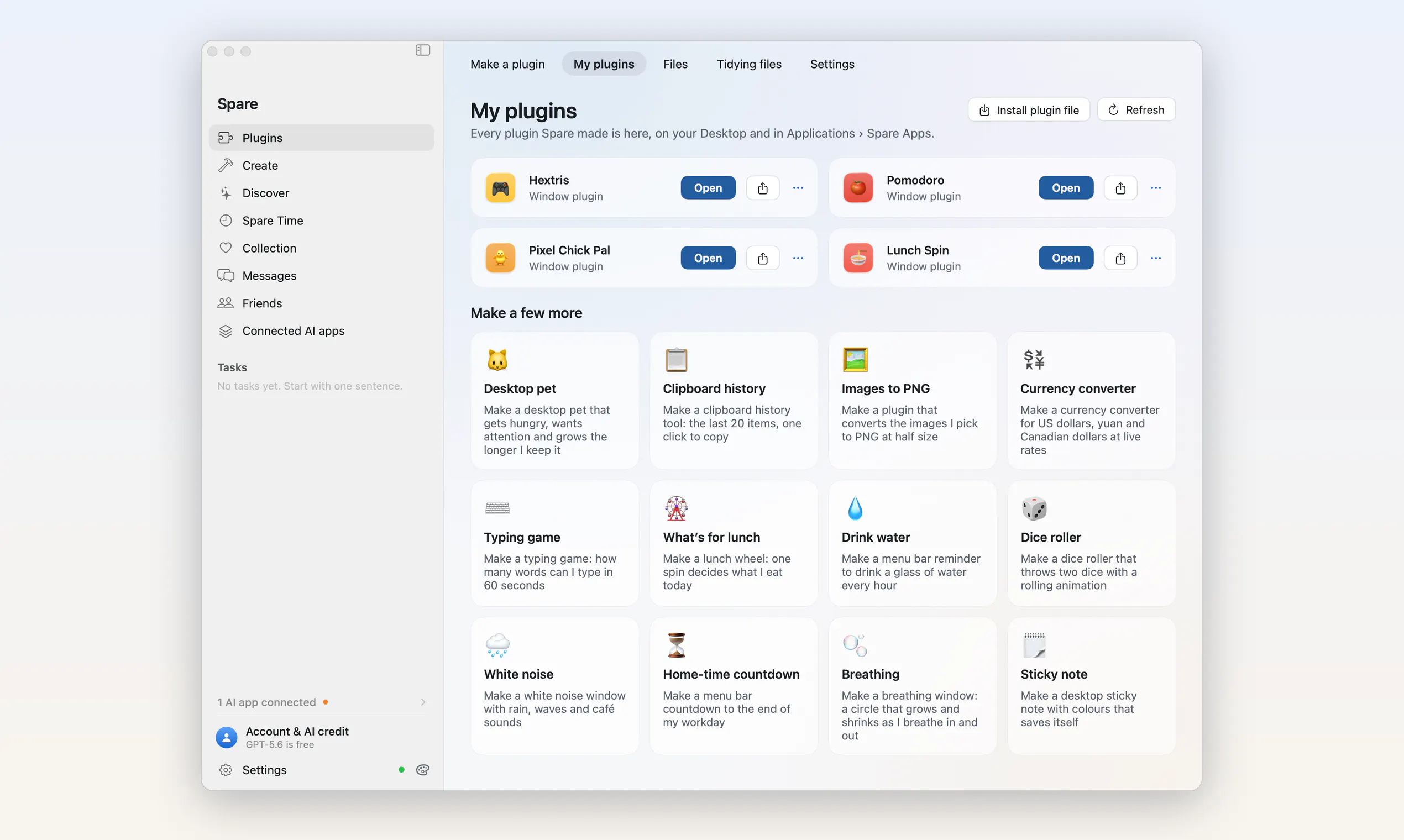The width and height of the screenshot is (1404, 840).
Task: Switch to the Files tab
Action: 675,64
